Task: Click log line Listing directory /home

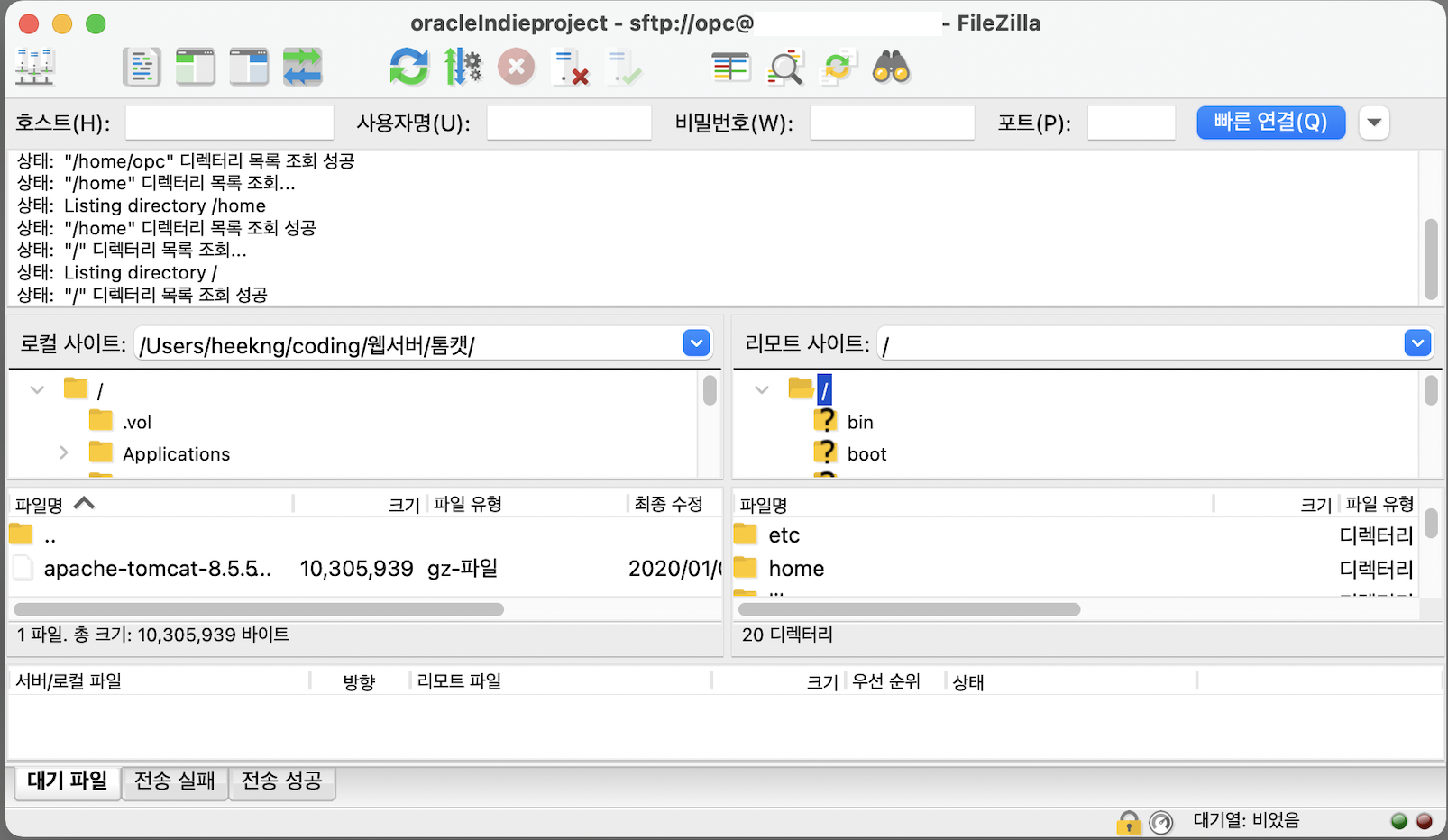Action: (142, 205)
